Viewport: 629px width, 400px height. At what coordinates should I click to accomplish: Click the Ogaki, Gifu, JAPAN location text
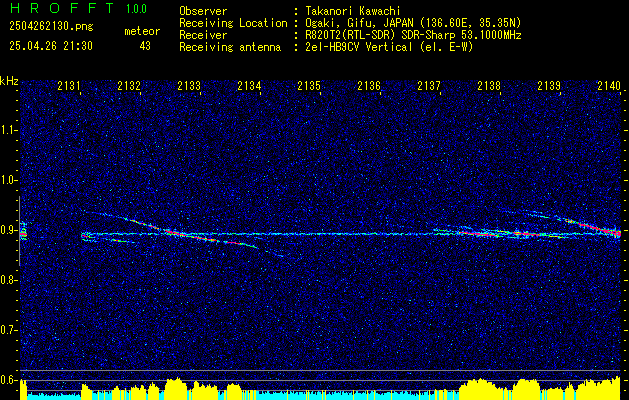pyautogui.click(x=413, y=23)
